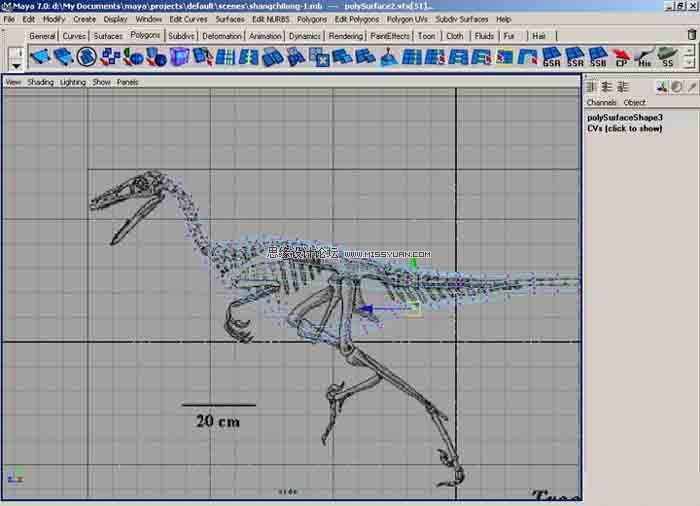This screenshot has width=700, height=506.
Task: Open the Shading panel menu
Action: (x=40, y=82)
